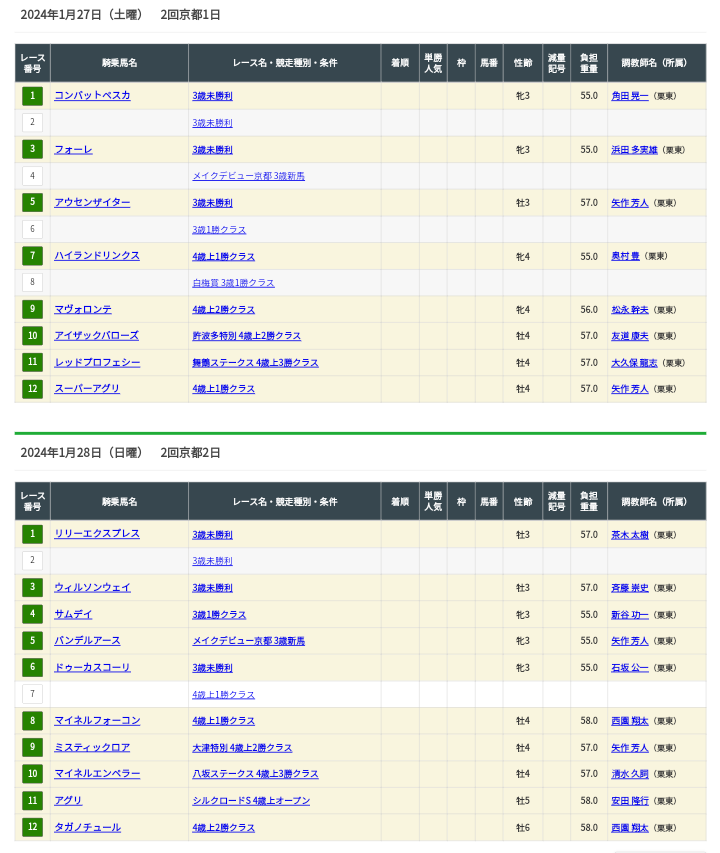Open 八坂ステークス 4歳上3勝クラス race link
The height and width of the screenshot is (853, 720).
tap(255, 774)
